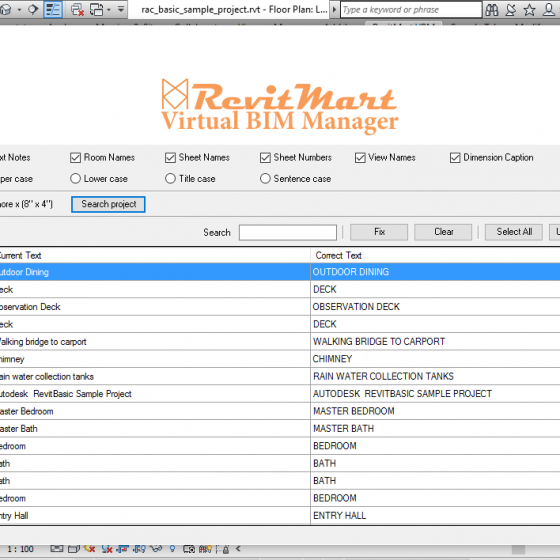
Task: Expand the Switch Windows dropdown arrow
Action: pos(109,10)
